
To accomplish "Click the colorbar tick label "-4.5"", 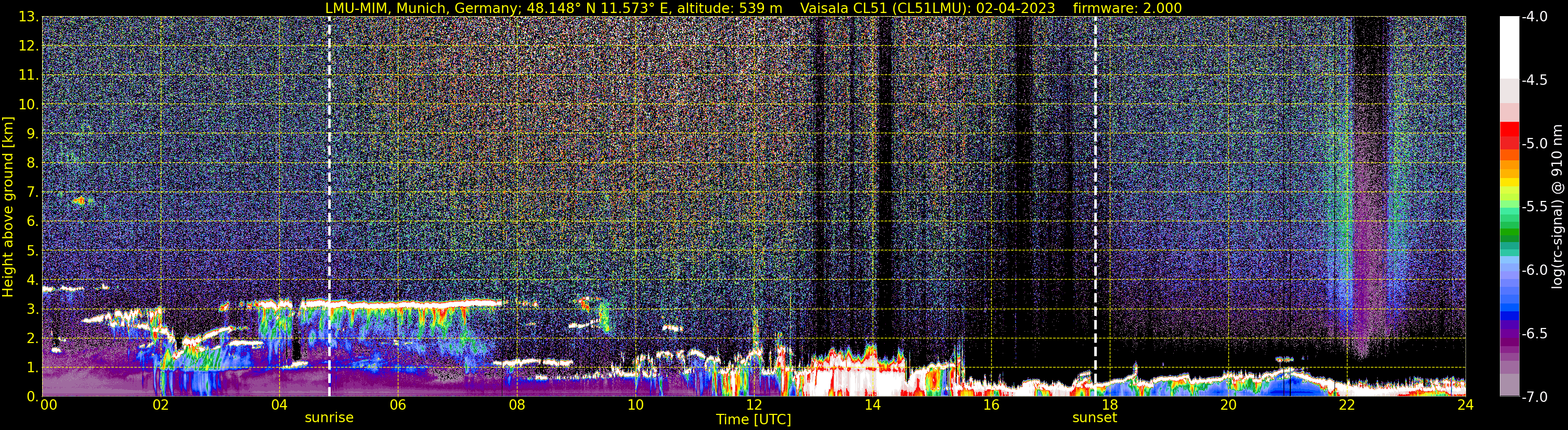I will point(1534,80).
